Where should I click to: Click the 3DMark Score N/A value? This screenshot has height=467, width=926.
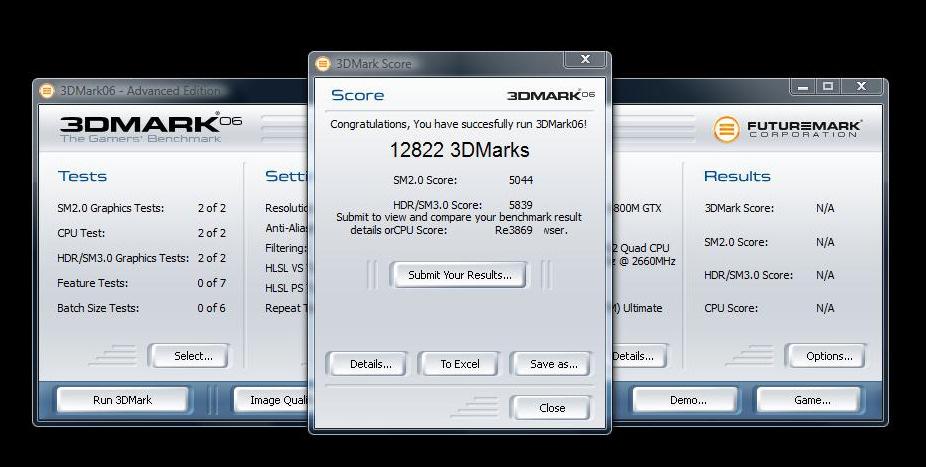click(825, 208)
